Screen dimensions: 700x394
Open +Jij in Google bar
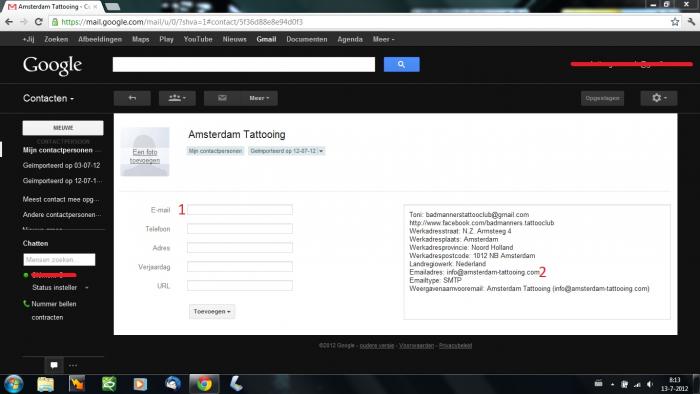(x=28, y=39)
